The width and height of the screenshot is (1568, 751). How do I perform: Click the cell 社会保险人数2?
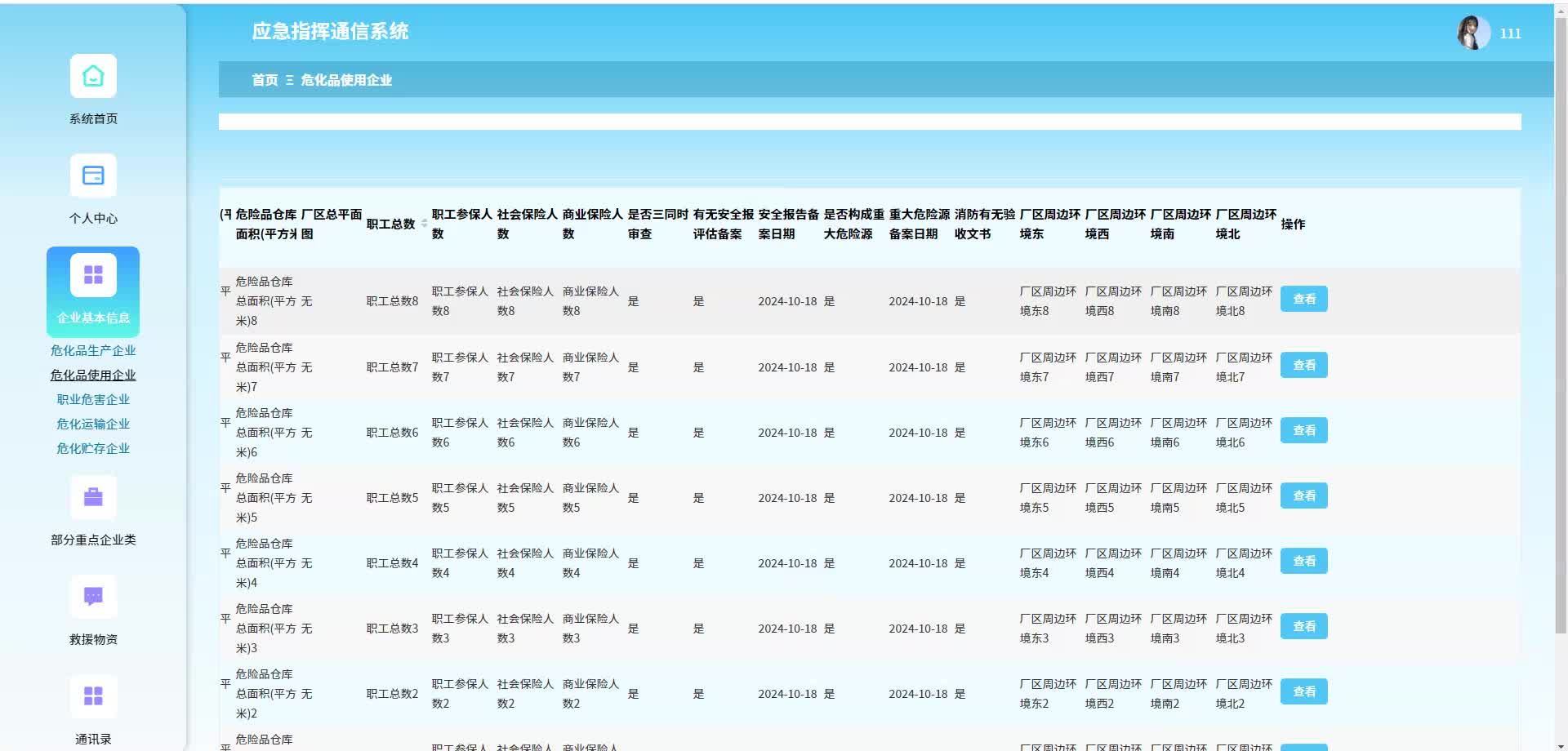click(525, 694)
